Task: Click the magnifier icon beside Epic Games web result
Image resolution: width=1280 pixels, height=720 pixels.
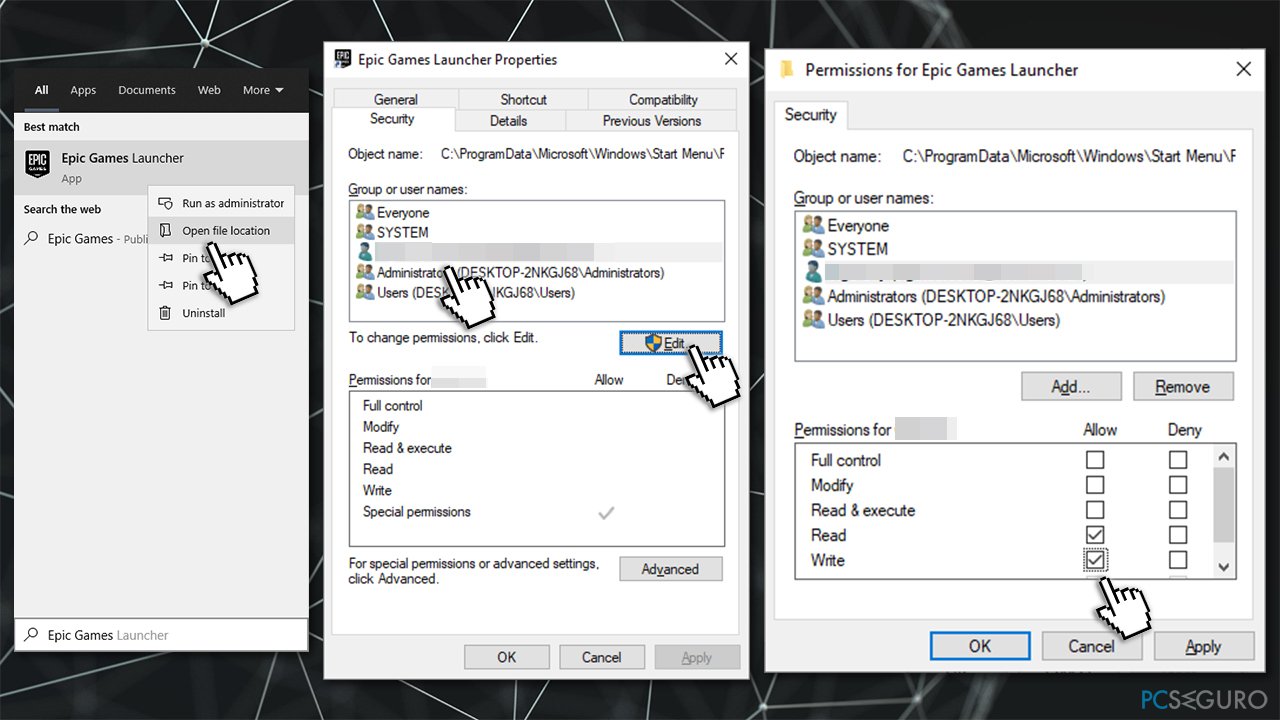Action: point(32,239)
